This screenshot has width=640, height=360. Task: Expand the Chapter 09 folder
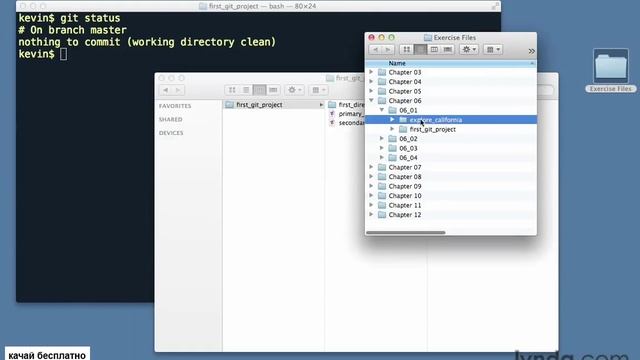(371, 186)
